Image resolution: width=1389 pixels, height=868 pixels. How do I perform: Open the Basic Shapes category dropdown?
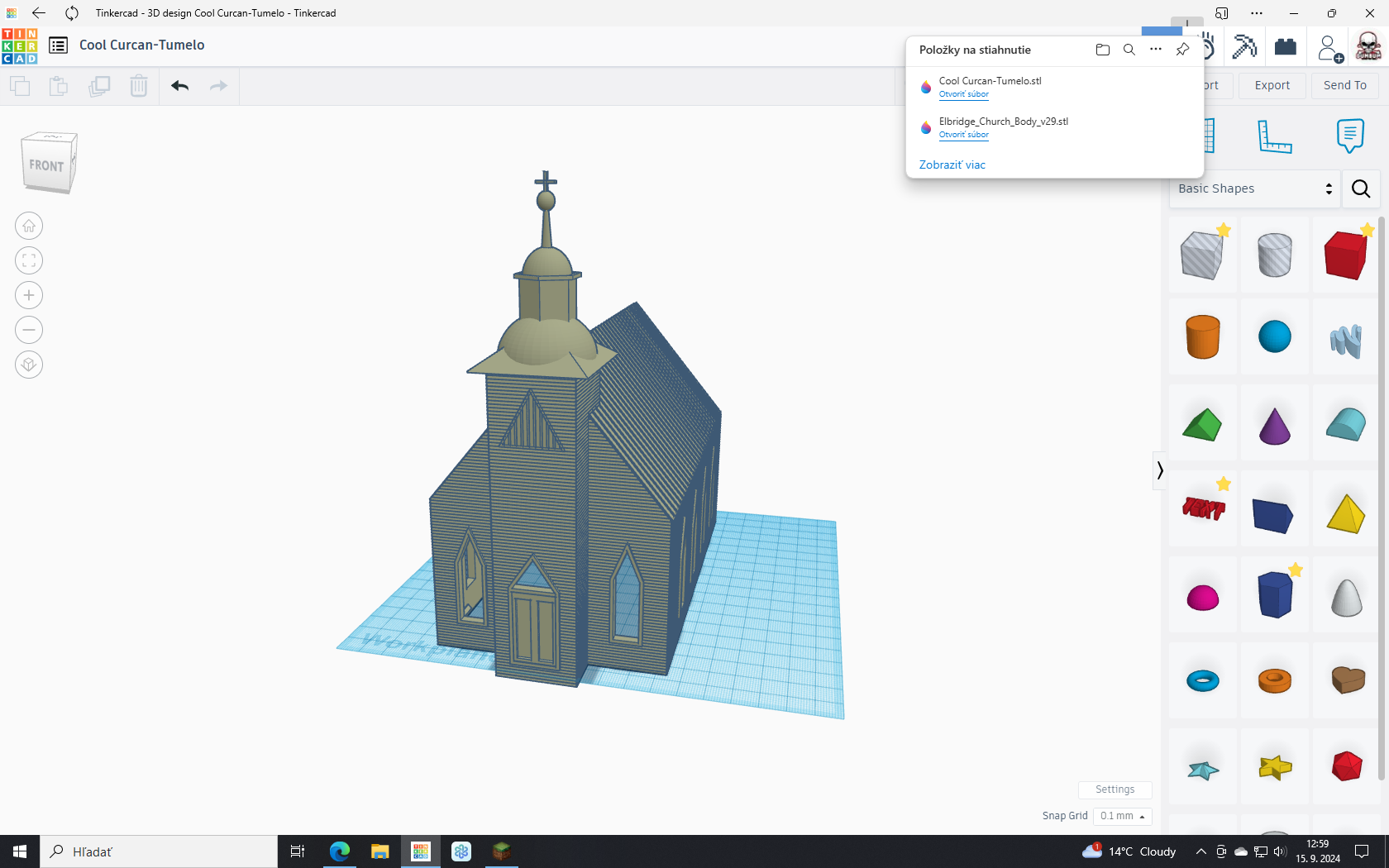tap(1255, 188)
